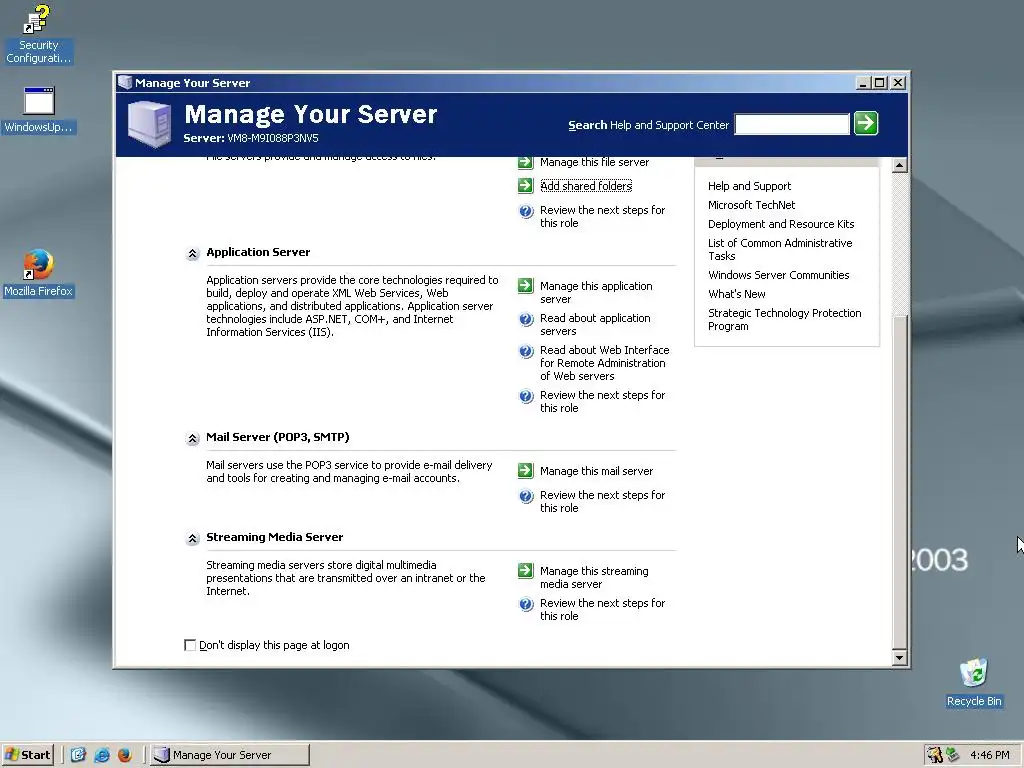Click the green arrow beside Manage this application server
The height and width of the screenshot is (768, 1024).
click(525, 286)
